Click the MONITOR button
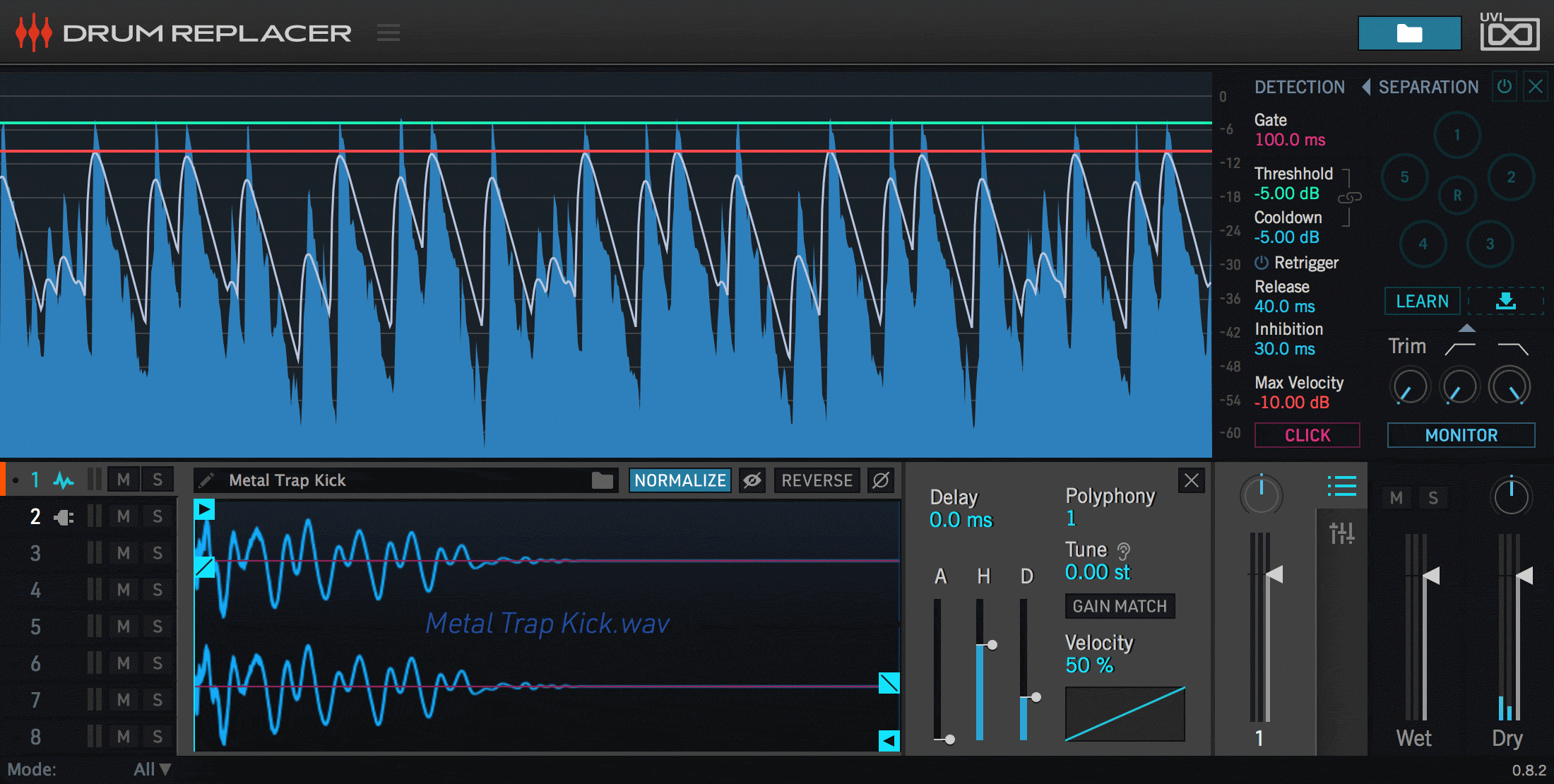 (1461, 435)
